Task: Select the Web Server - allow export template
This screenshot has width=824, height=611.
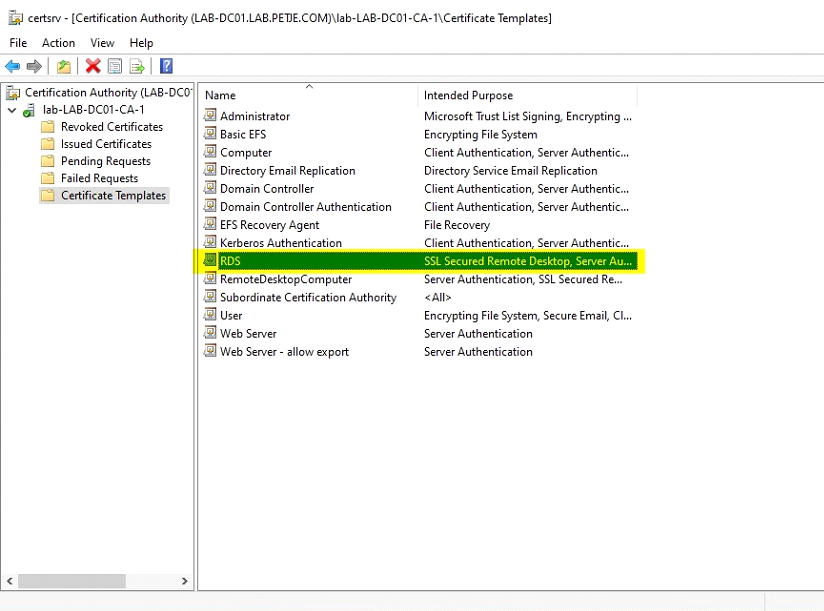Action: [284, 352]
